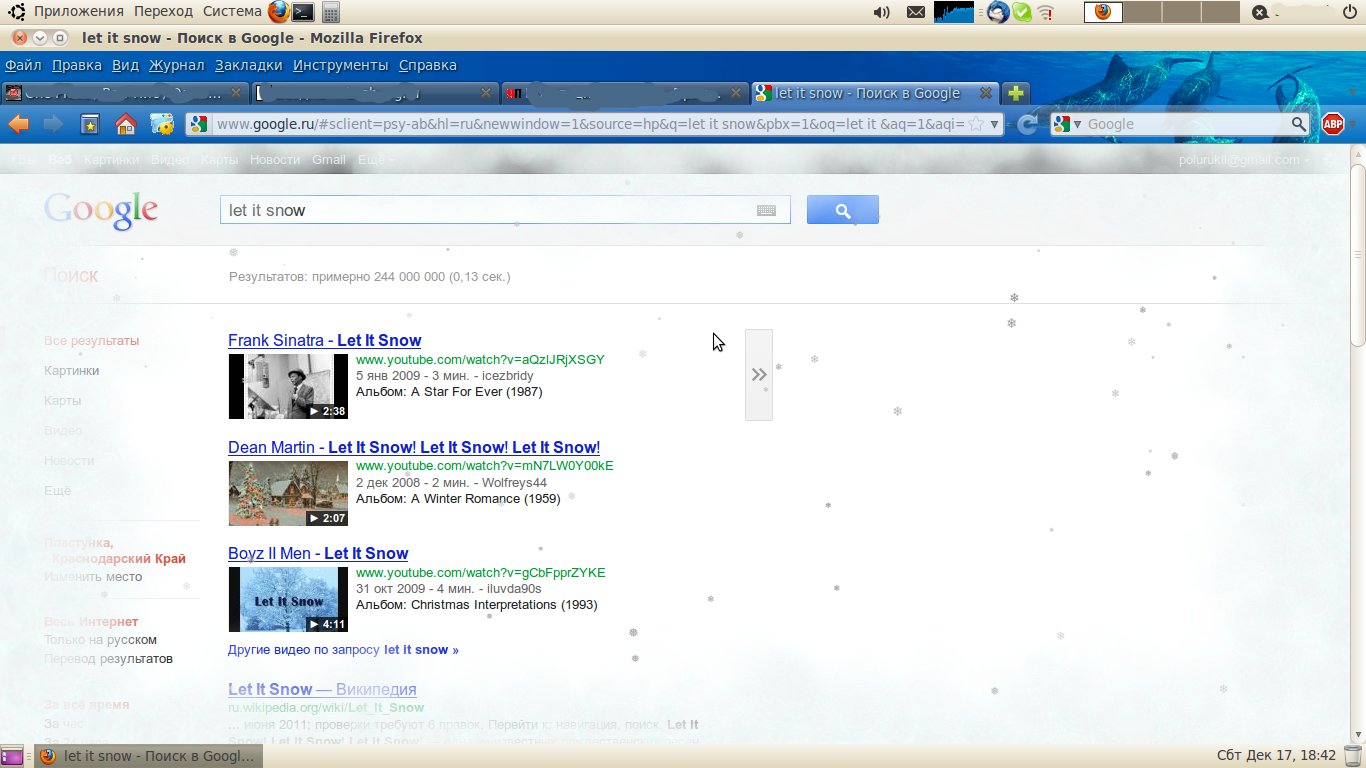Click the green checkmark tray icon

[1021, 12]
